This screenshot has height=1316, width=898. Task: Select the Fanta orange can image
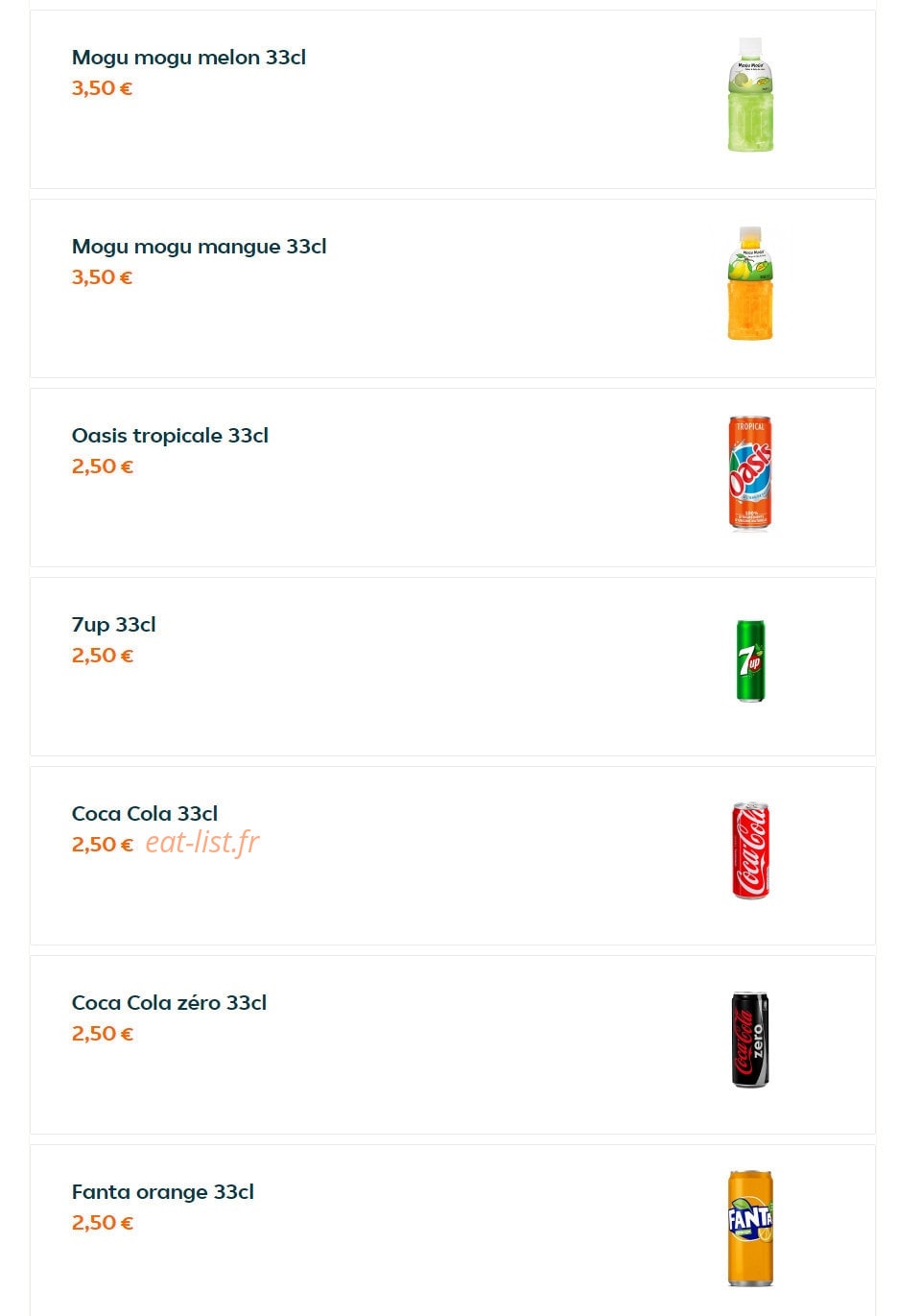click(x=750, y=1229)
